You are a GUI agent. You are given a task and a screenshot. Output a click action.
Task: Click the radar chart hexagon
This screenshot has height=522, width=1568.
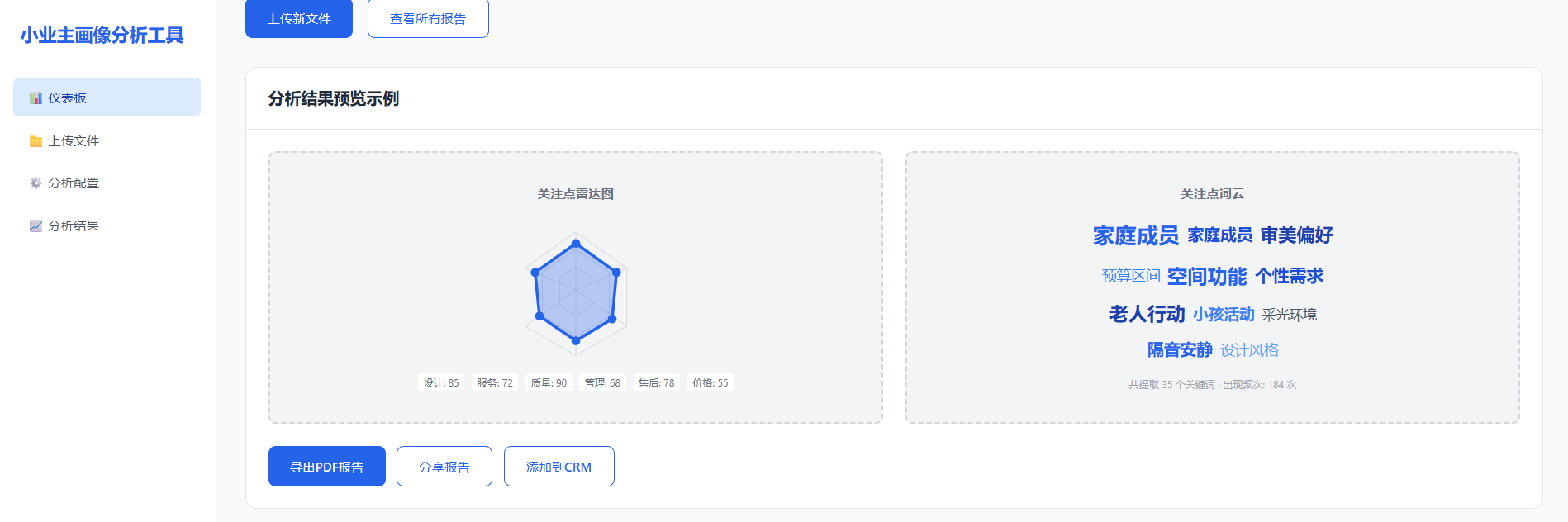pos(576,291)
